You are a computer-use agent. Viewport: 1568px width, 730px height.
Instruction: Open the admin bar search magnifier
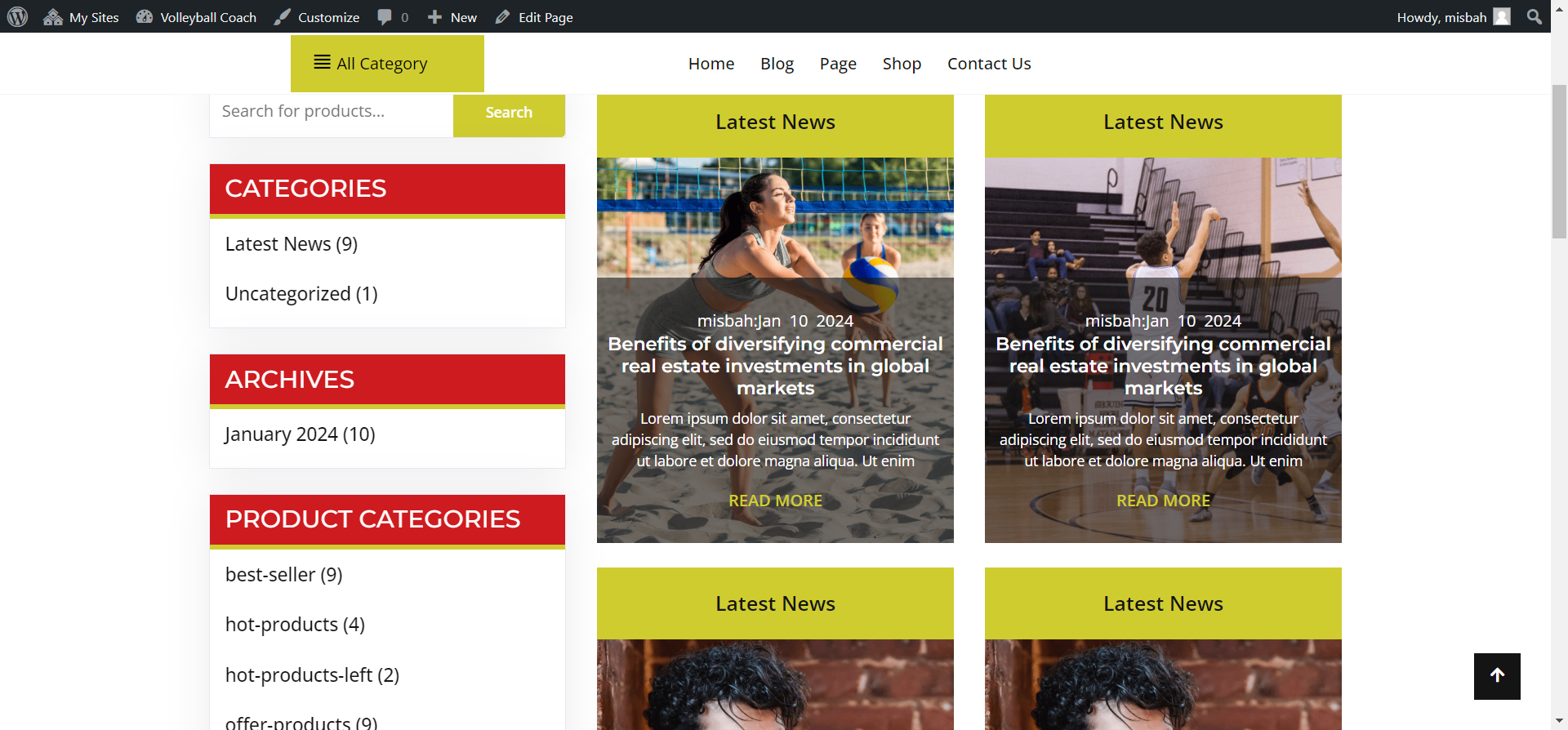(1535, 16)
